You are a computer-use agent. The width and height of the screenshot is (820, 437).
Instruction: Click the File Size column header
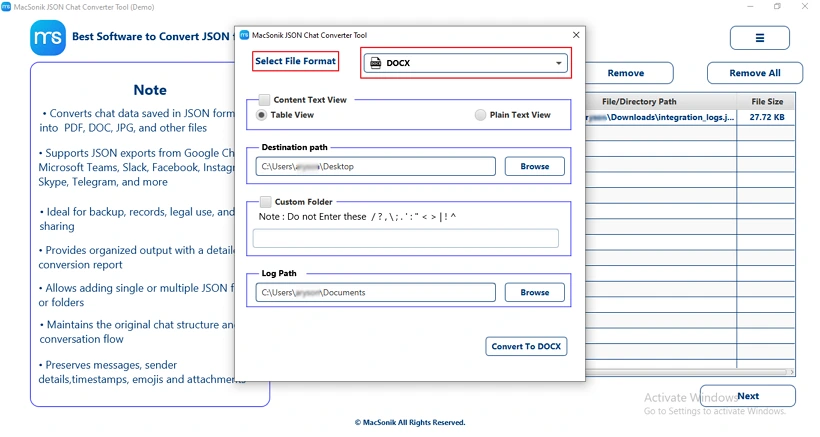pyautogui.click(x=767, y=102)
